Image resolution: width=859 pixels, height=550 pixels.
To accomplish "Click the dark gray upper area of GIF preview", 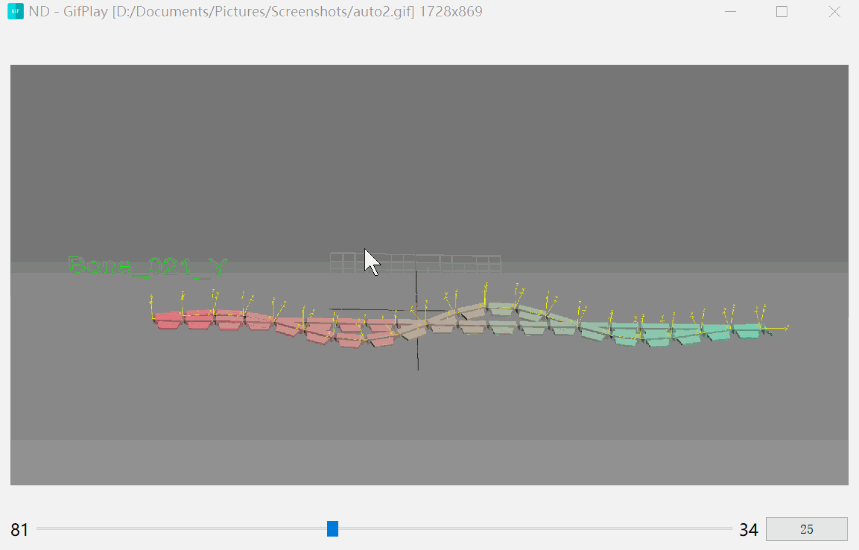I will [430, 150].
